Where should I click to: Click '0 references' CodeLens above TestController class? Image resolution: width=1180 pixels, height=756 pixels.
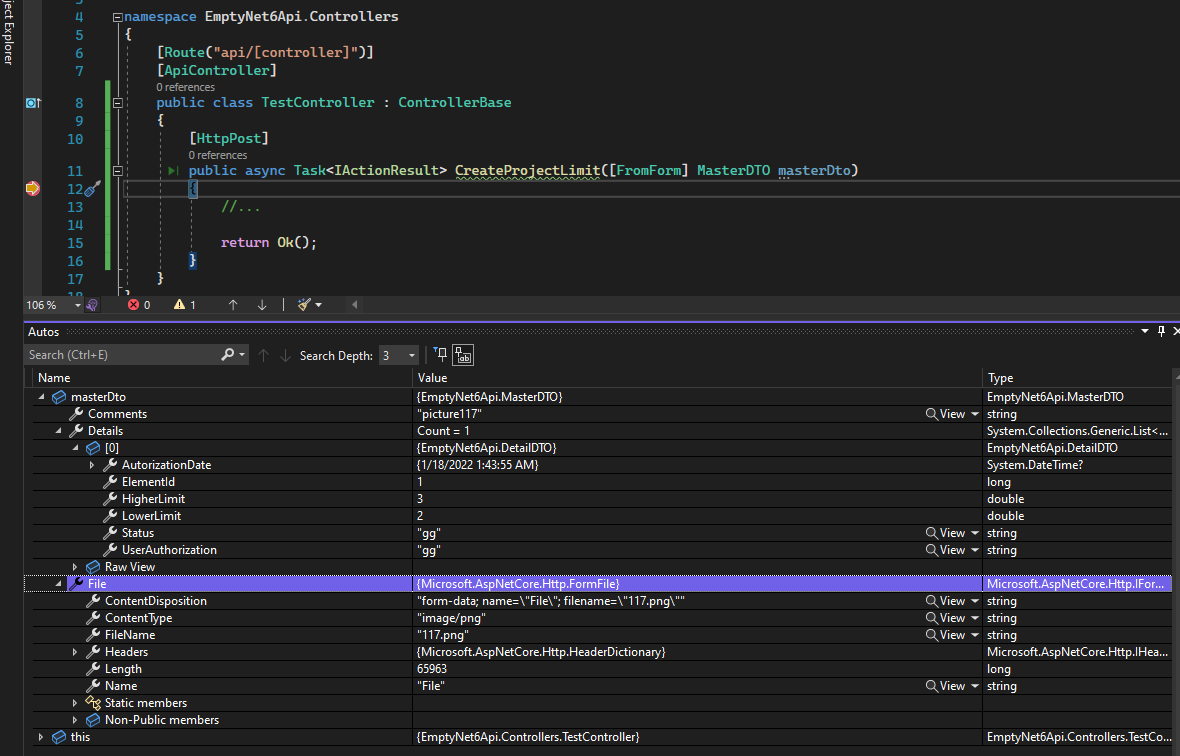185,87
